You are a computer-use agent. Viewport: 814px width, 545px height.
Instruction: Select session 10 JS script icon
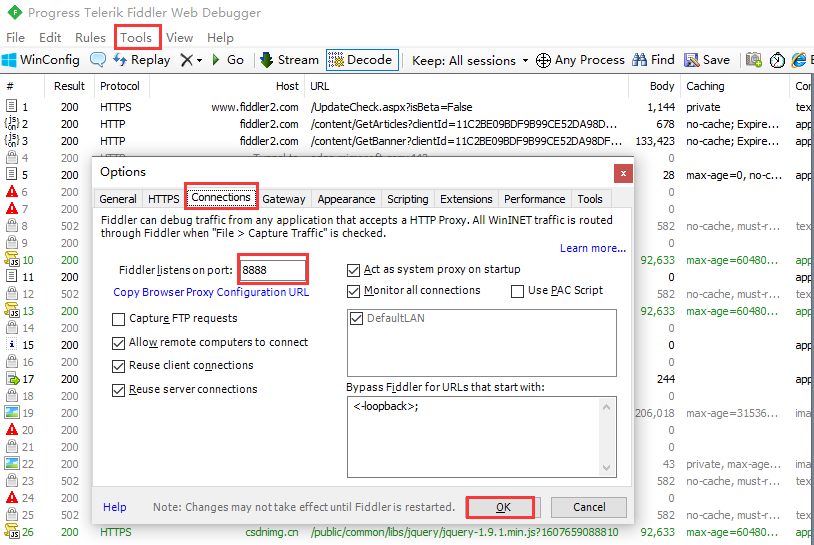(x=11, y=260)
